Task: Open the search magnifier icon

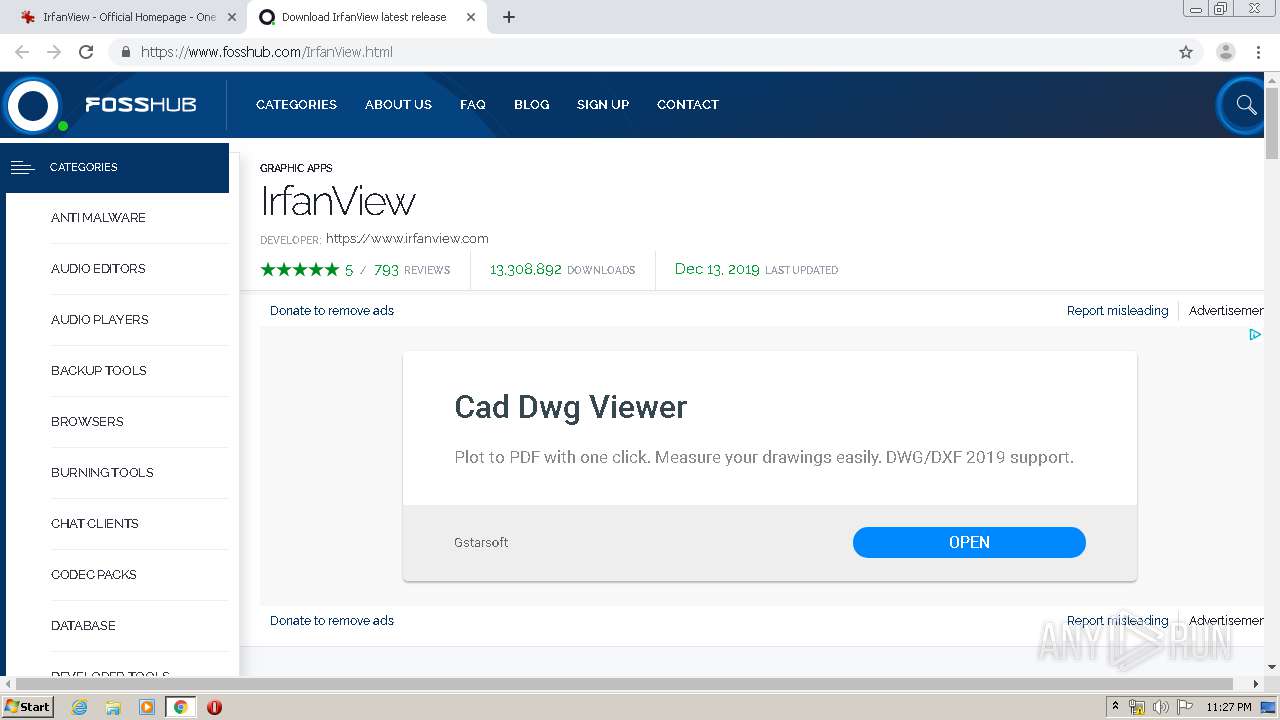Action: pyautogui.click(x=1245, y=105)
